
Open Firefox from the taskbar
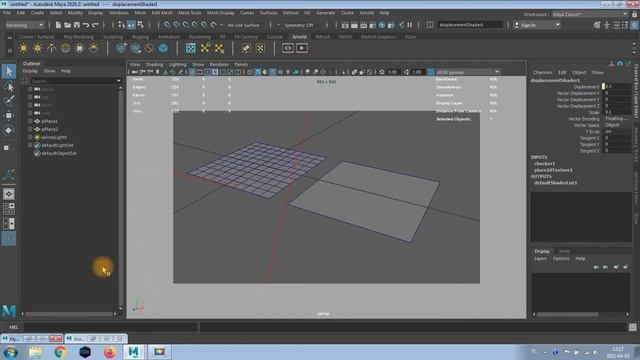[x=109, y=352]
